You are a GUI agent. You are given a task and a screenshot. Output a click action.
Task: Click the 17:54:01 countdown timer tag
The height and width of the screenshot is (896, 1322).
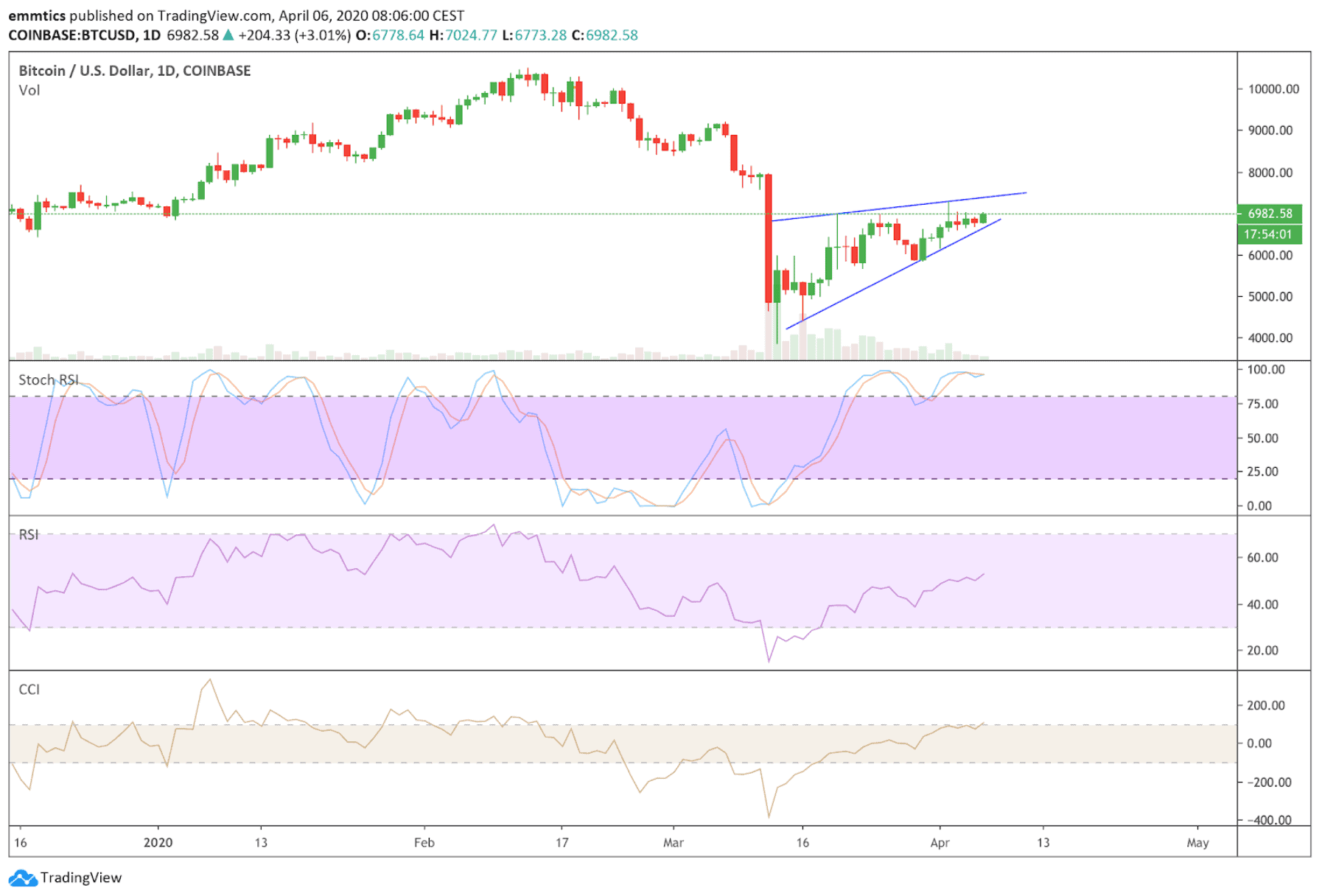coord(1270,234)
